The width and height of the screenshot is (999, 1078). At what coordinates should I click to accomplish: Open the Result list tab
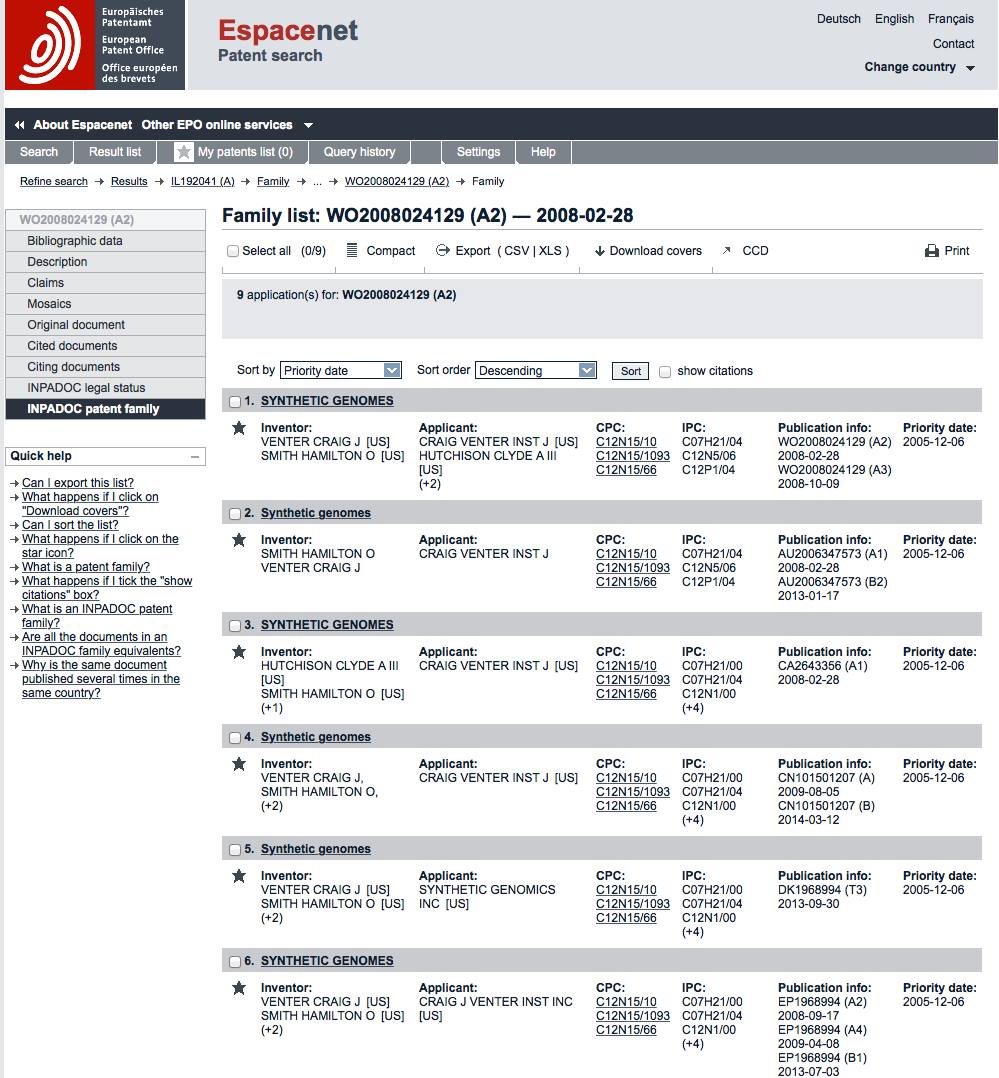coord(115,152)
